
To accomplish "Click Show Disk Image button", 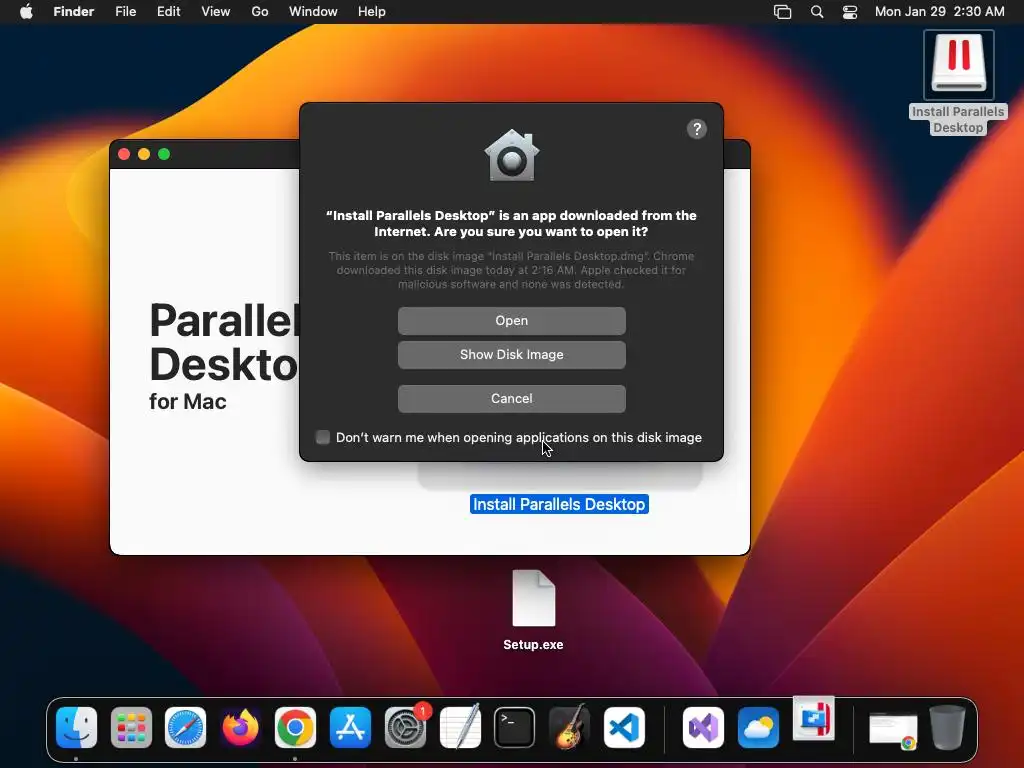I will (511, 355).
